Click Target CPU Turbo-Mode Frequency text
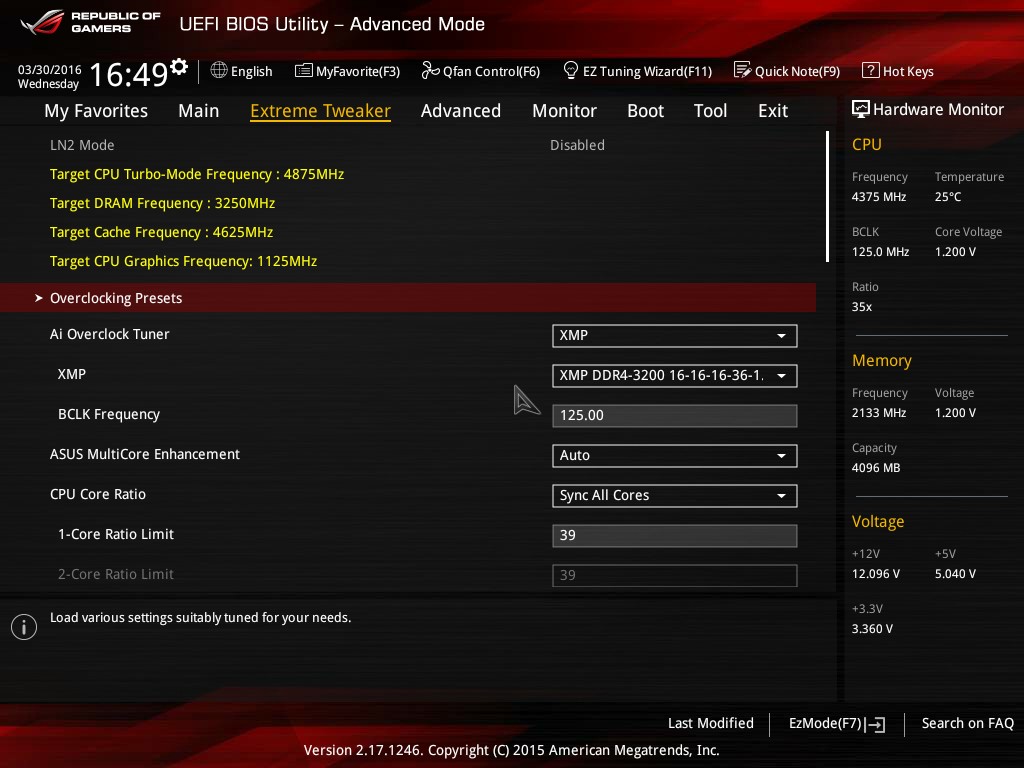The image size is (1024, 768). pos(197,174)
